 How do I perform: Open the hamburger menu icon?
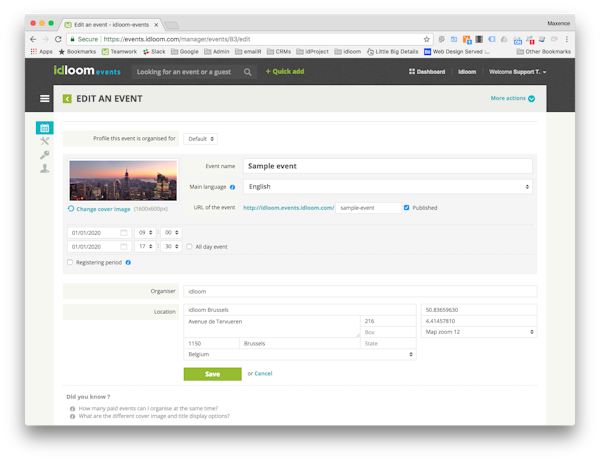pyautogui.click(x=44, y=99)
